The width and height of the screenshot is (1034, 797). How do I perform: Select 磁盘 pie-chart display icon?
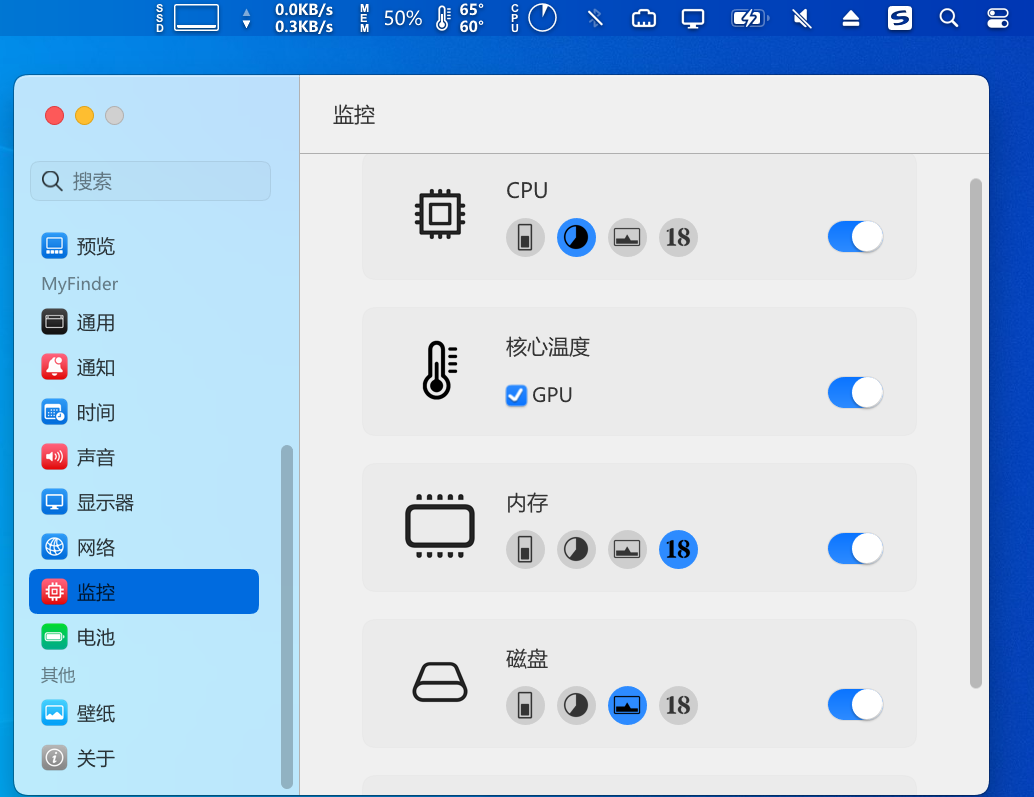[576, 705]
